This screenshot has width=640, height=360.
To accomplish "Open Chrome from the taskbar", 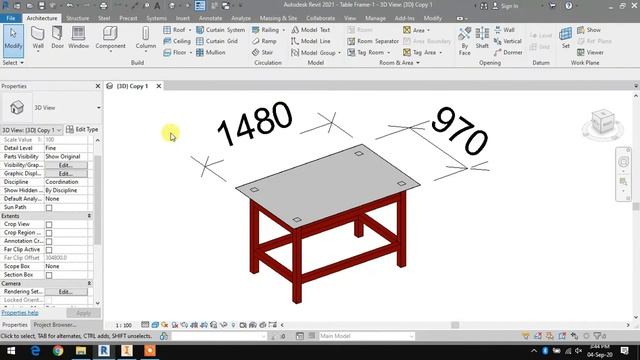I will click(x=58, y=351).
